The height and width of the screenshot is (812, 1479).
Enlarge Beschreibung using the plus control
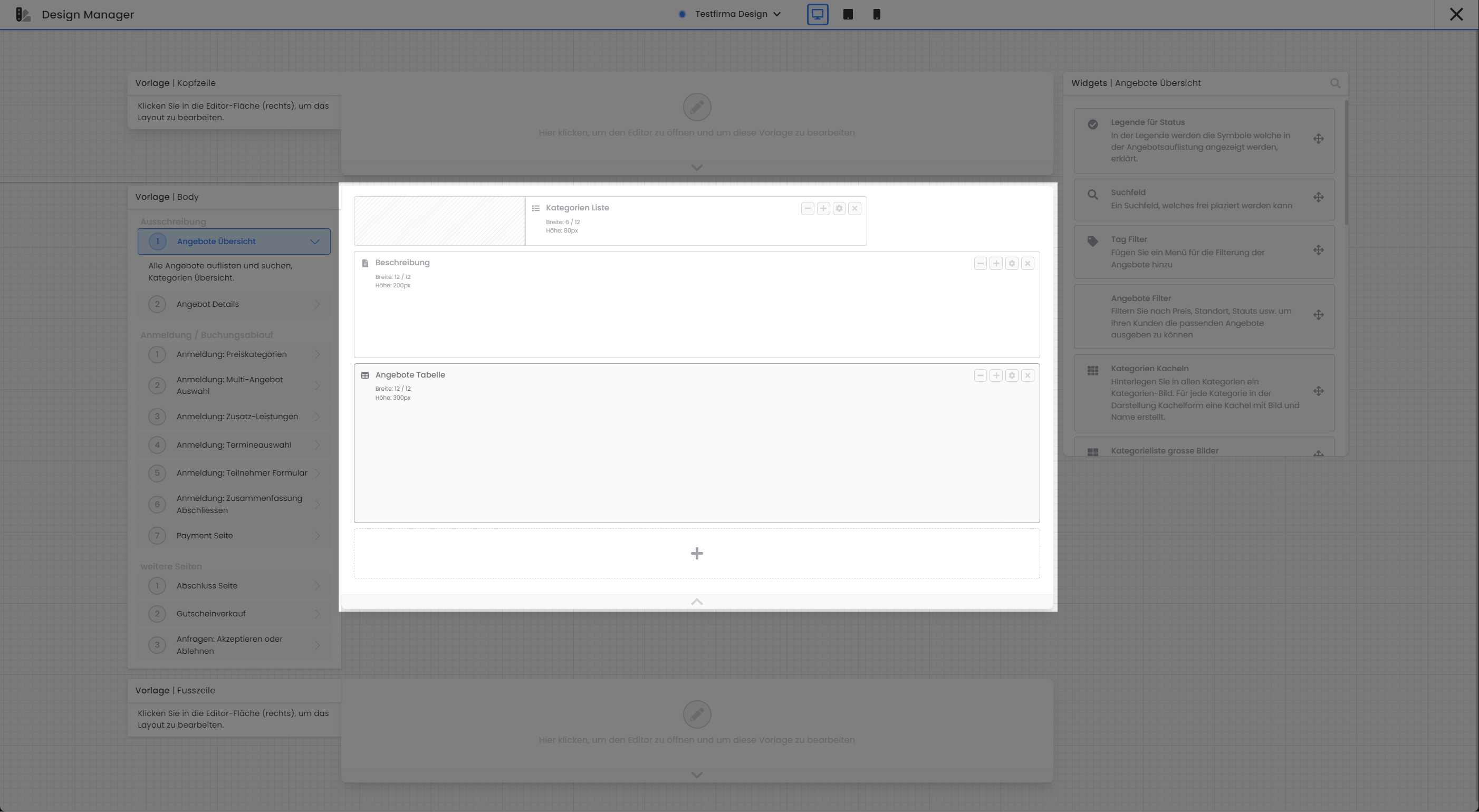(x=995, y=263)
